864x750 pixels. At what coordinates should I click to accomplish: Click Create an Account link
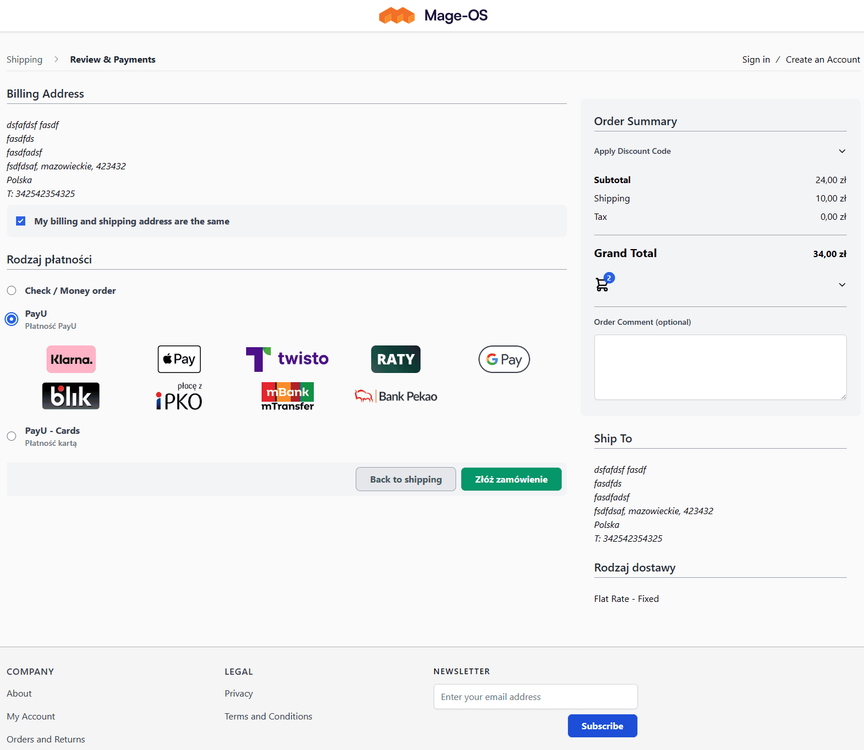coord(823,60)
